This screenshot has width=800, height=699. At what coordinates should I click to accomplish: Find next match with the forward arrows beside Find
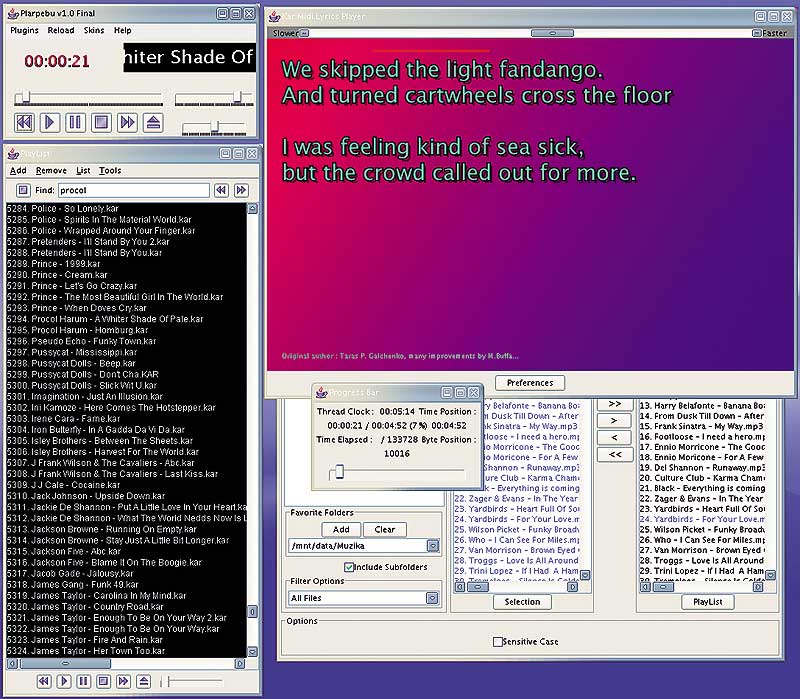pyautogui.click(x=241, y=190)
